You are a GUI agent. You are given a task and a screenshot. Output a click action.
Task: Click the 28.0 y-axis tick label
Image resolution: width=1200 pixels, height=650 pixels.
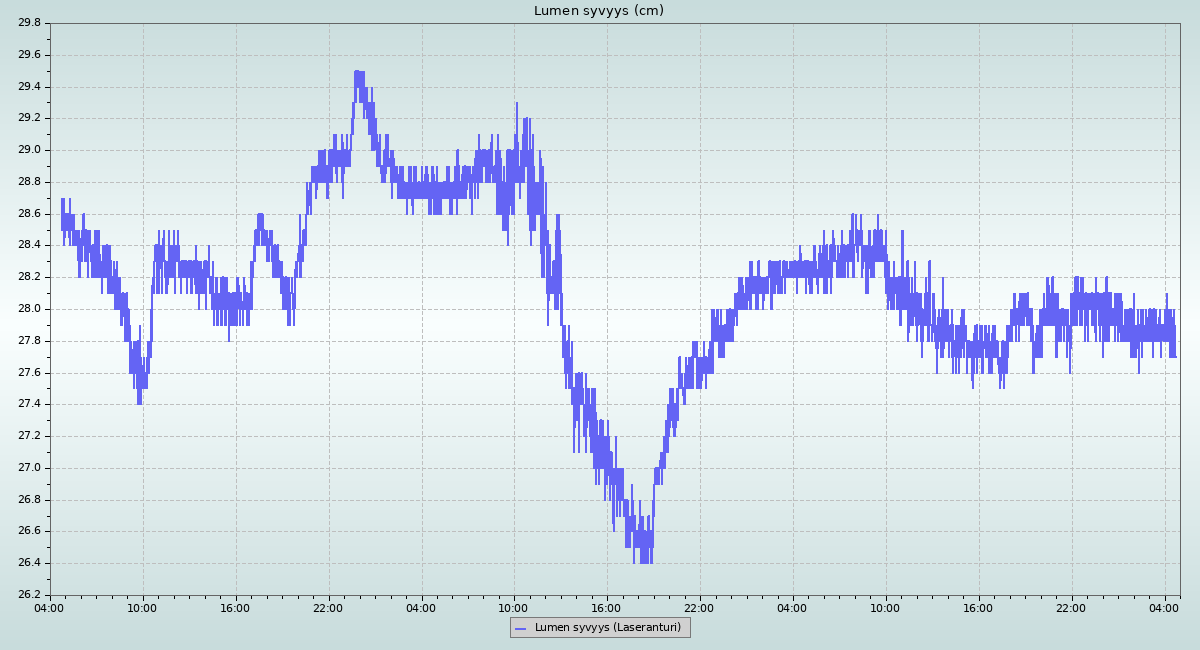click(x=29, y=309)
